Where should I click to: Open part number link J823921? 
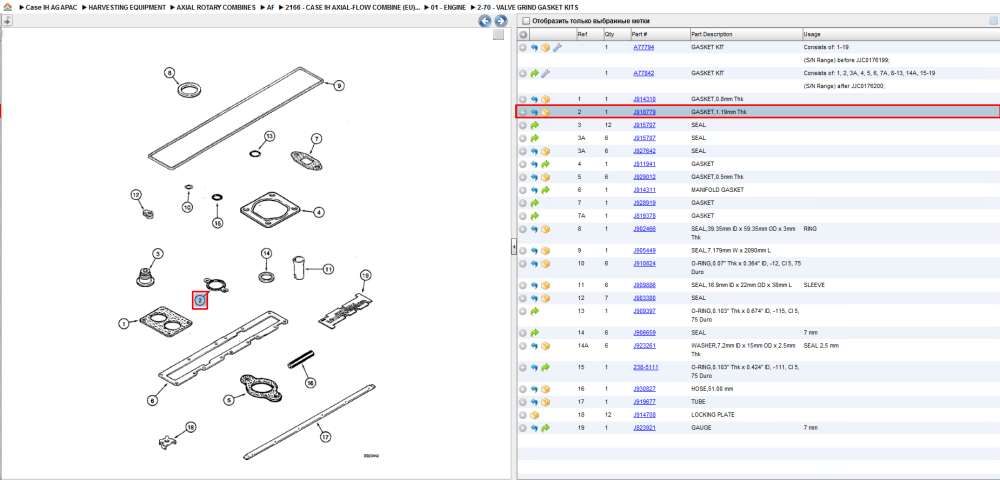(644, 428)
